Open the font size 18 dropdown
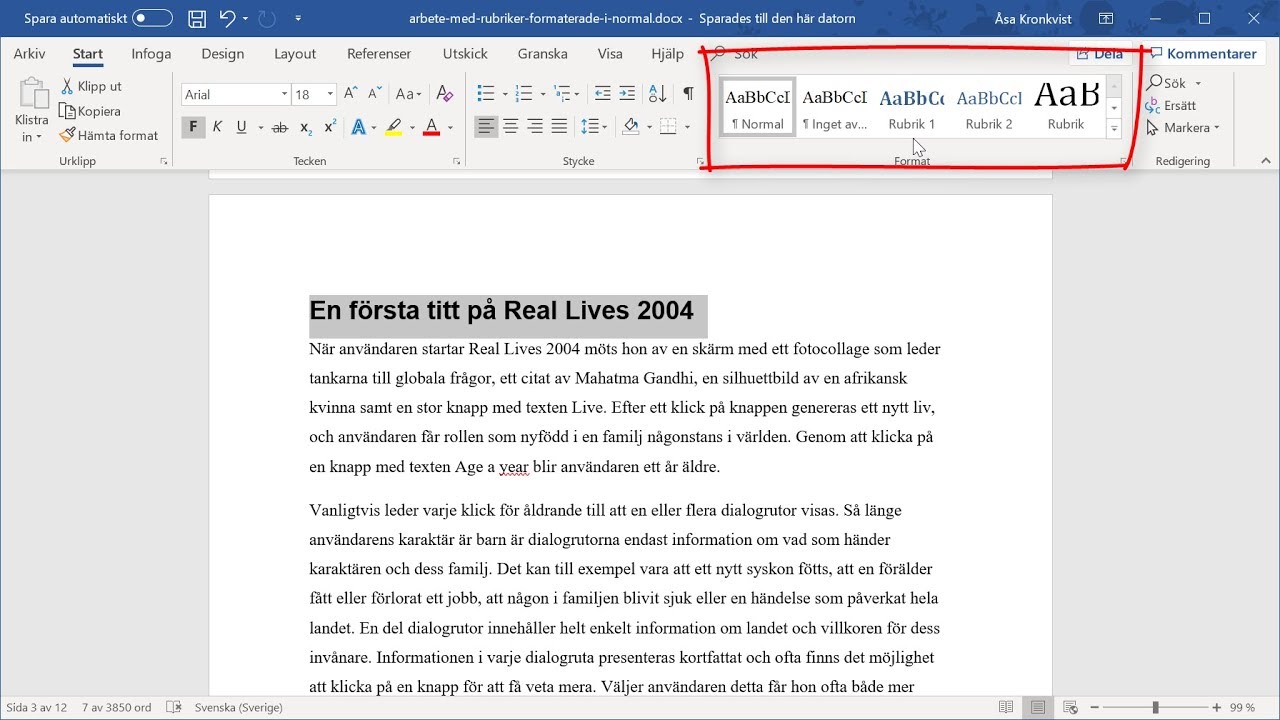This screenshot has height=720, width=1280. [x=330, y=94]
